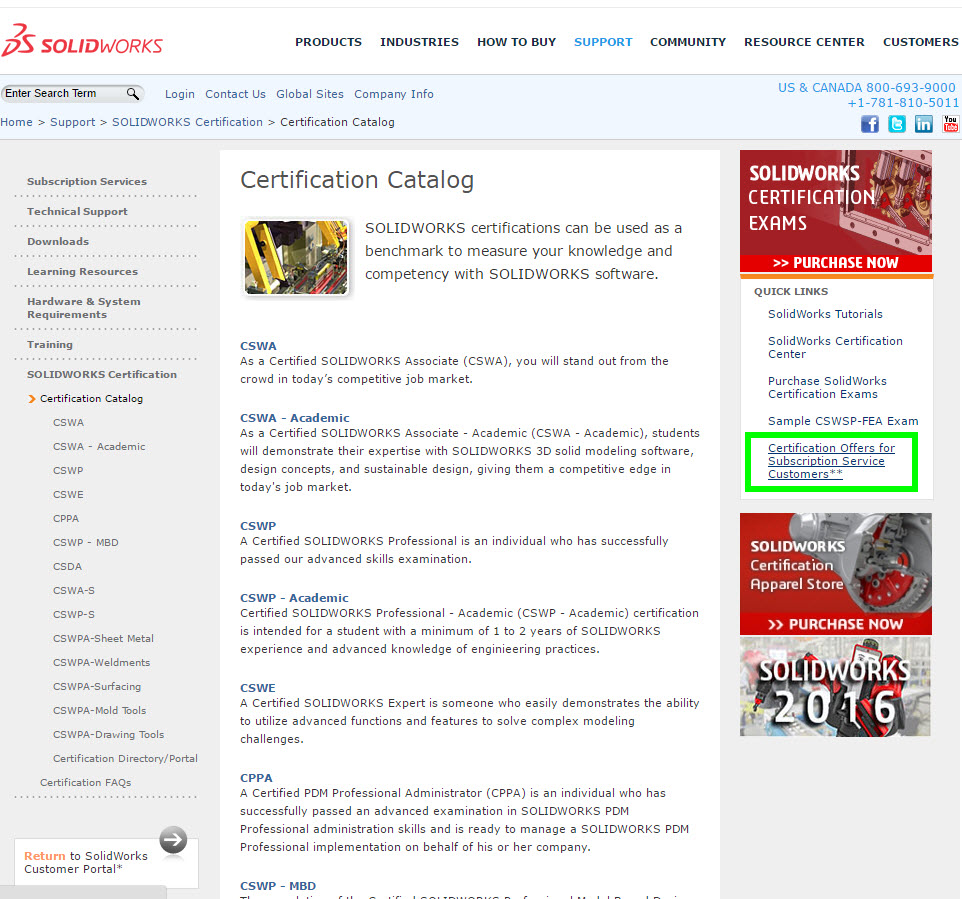Image resolution: width=962 pixels, height=899 pixels.
Task: Select CSWPA-Surfacing in sidebar
Action: coord(97,687)
